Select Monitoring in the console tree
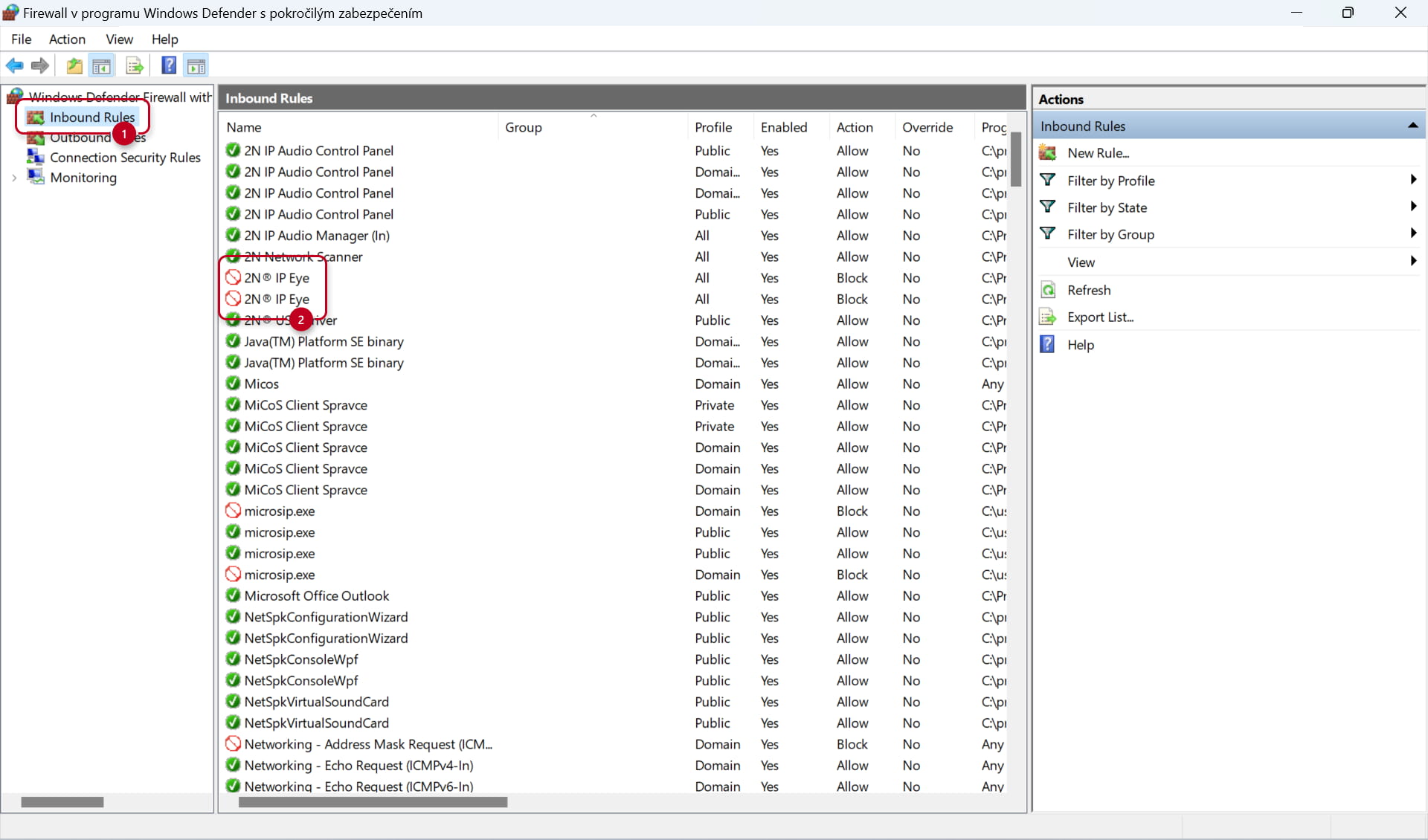This screenshot has width=1428, height=840. click(x=83, y=178)
